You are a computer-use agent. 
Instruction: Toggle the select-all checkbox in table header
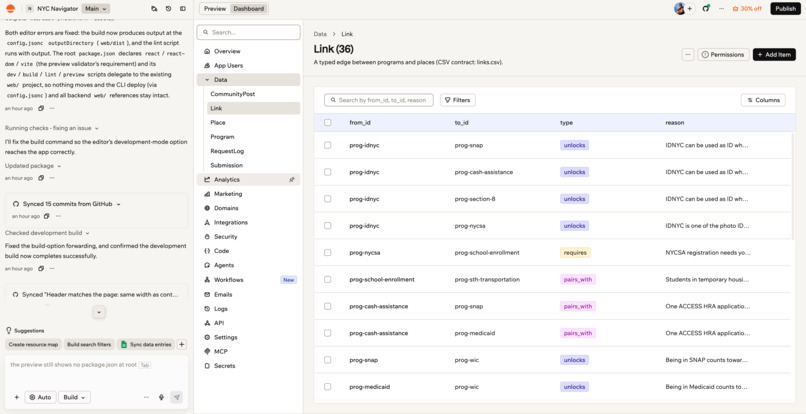(x=327, y=122)
